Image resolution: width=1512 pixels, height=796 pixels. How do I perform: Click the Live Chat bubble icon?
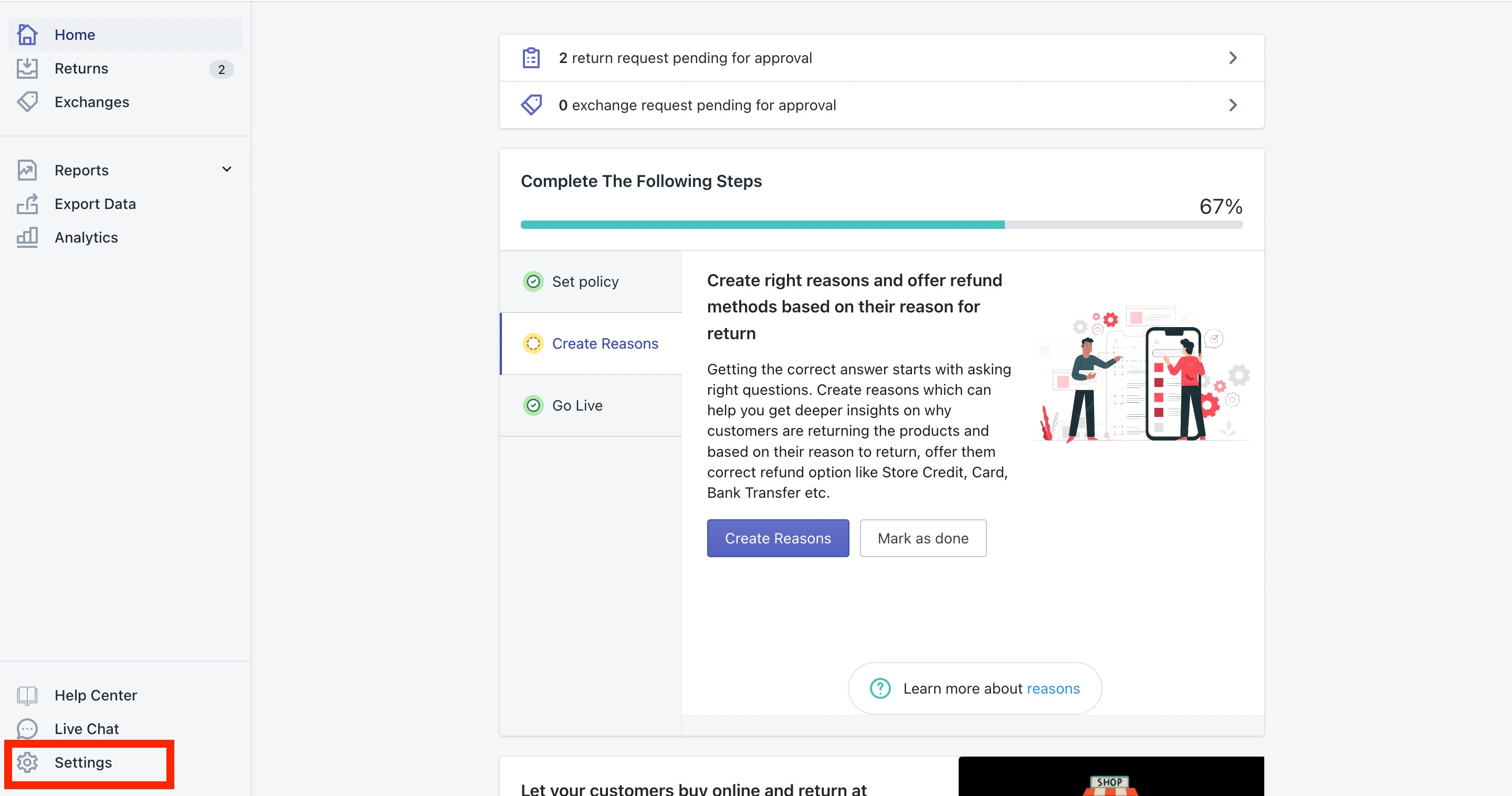(27, 728)
